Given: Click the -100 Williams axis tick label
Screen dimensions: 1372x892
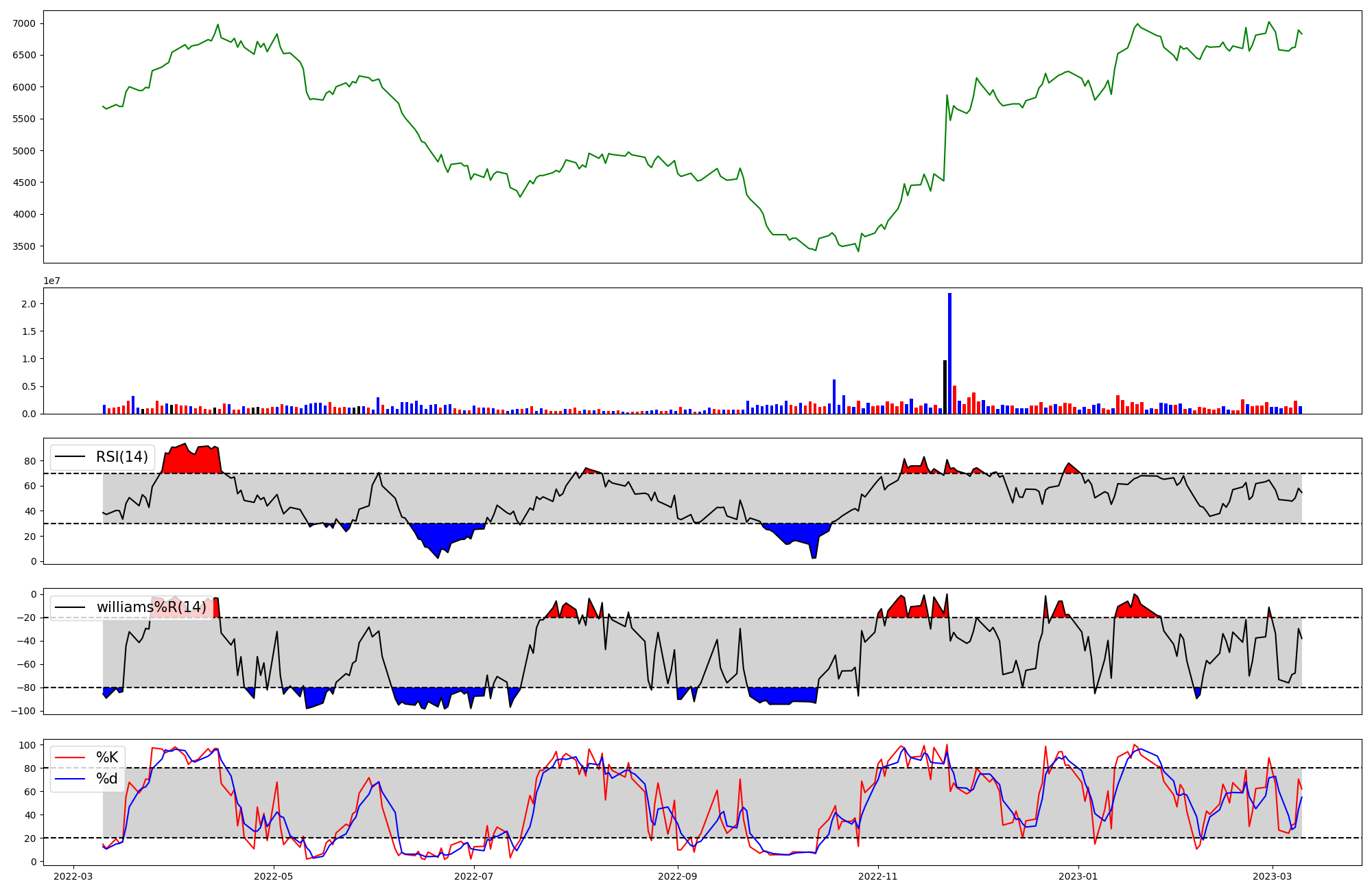Looking at the screenshot, I should pyautogui.click(x=23, y=711).
